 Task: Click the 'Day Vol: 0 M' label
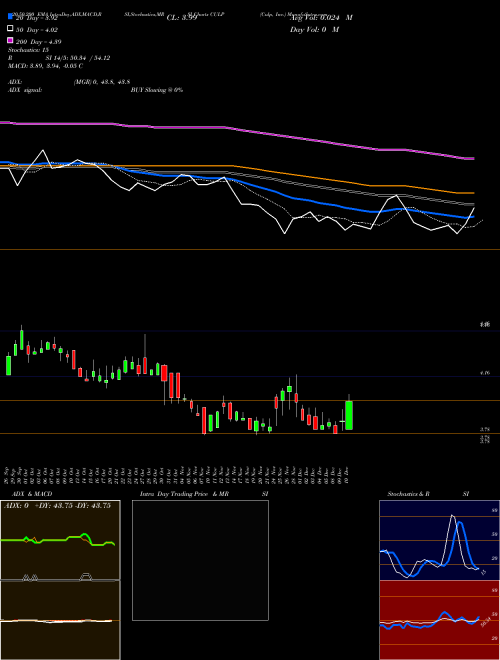pos(314,29)
